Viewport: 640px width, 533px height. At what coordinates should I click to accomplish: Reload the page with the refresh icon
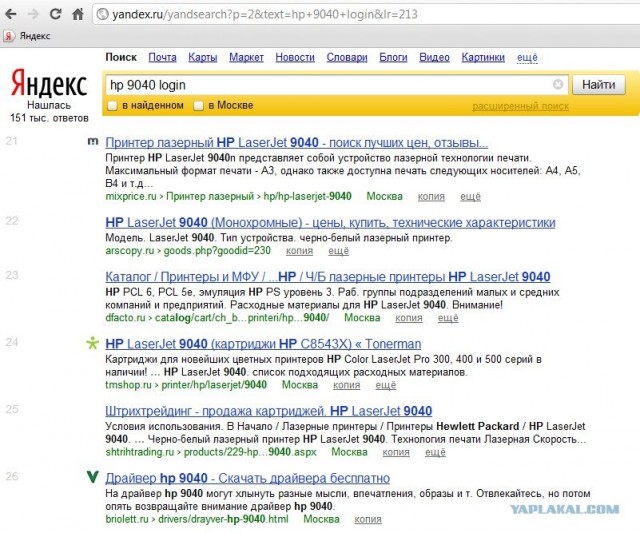pyautogui.click(x=55, y=14)
